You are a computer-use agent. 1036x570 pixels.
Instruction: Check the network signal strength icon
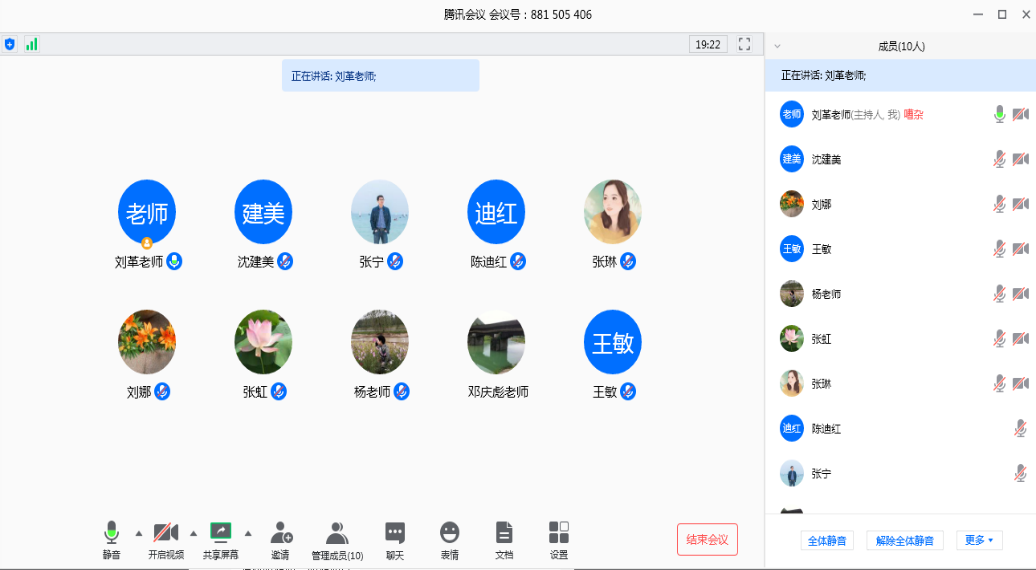pos(31,44)
